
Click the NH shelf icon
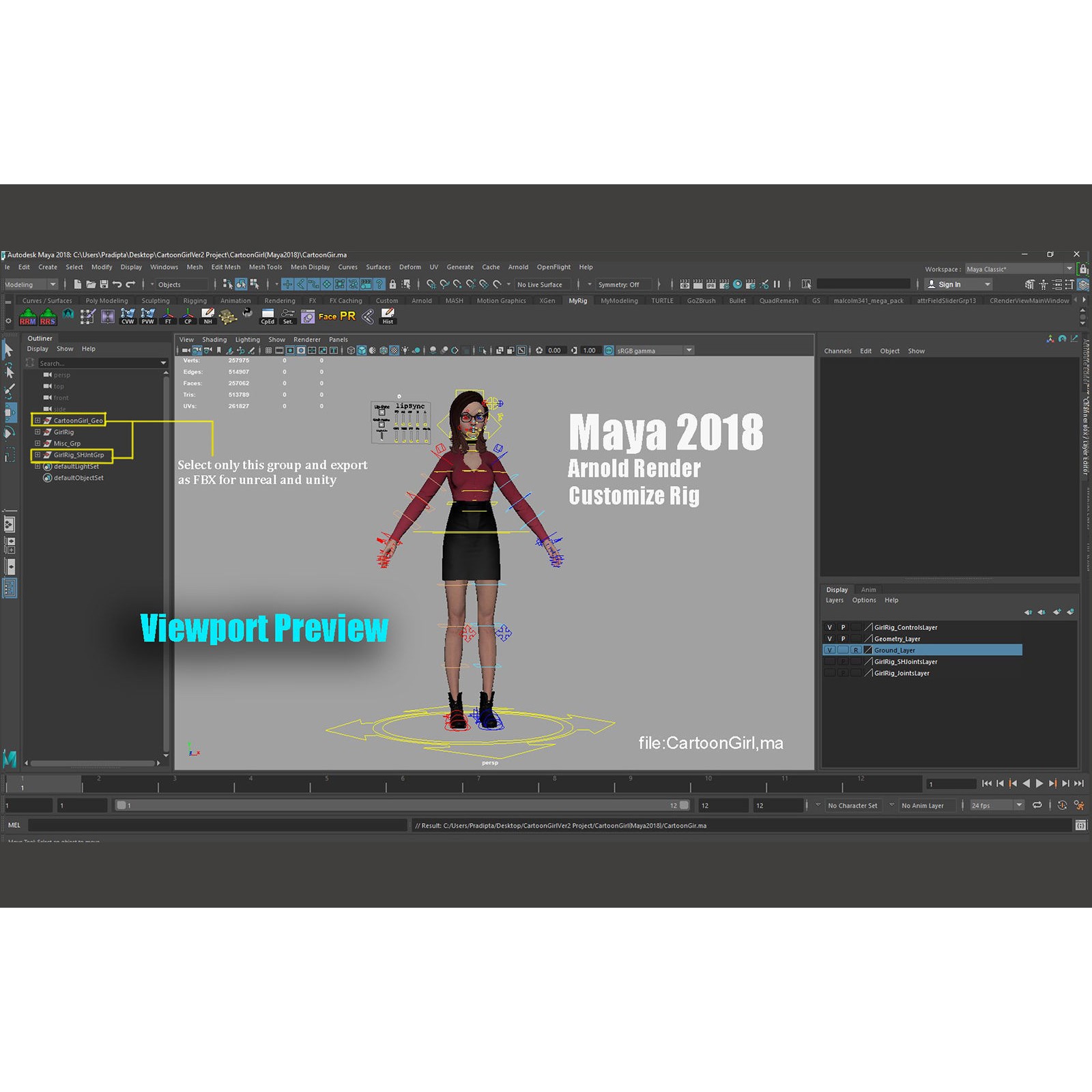[x=207, y=317]
